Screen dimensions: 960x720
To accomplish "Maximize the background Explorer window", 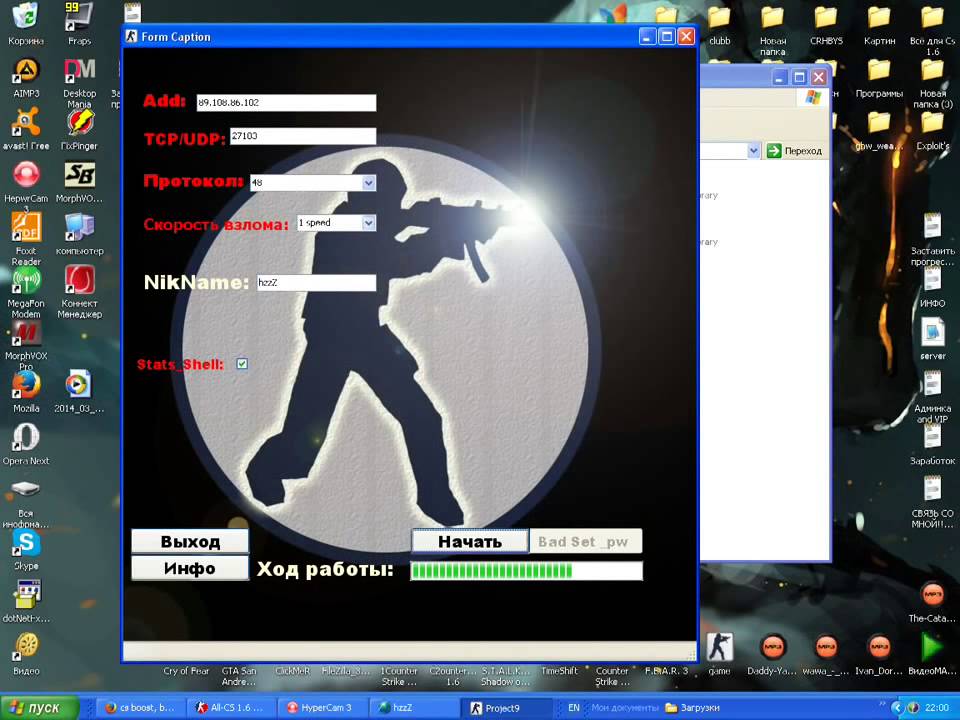I will [x=799, y=77].
